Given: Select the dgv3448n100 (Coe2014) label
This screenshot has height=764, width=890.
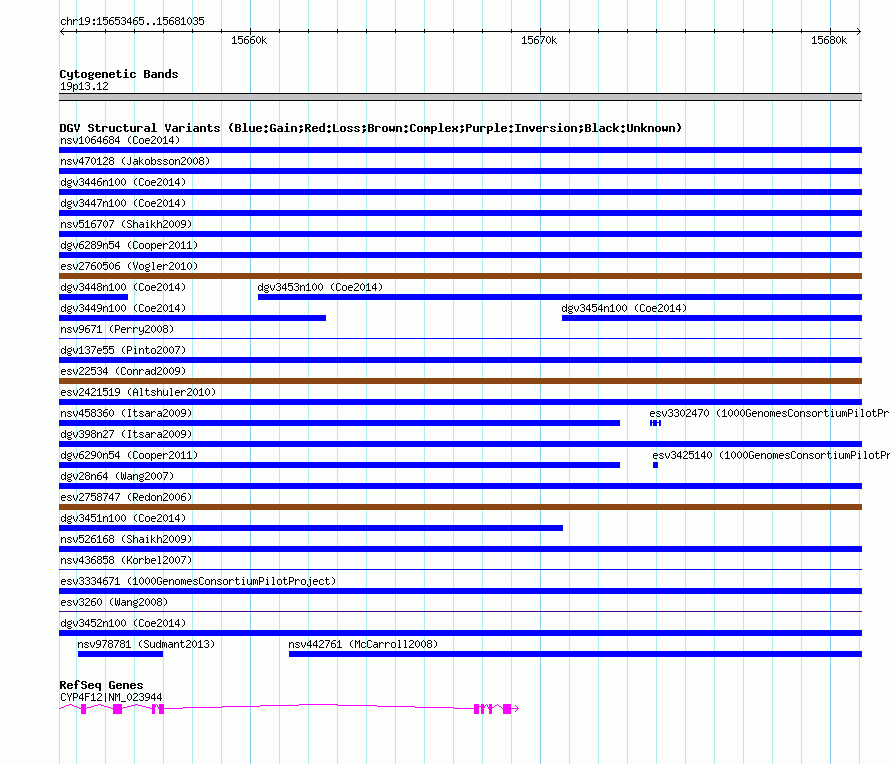Looking at the screenshot, I should tap(123, 287).
